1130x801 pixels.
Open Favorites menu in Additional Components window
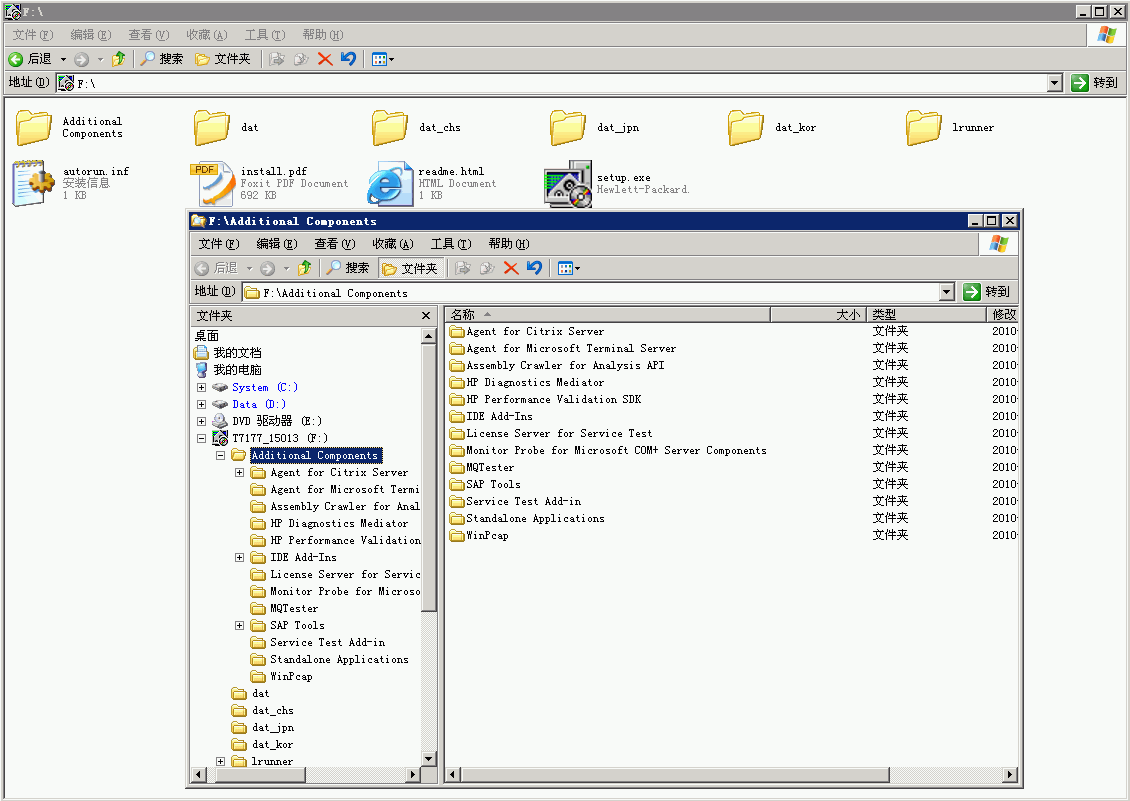coord(393,244)
